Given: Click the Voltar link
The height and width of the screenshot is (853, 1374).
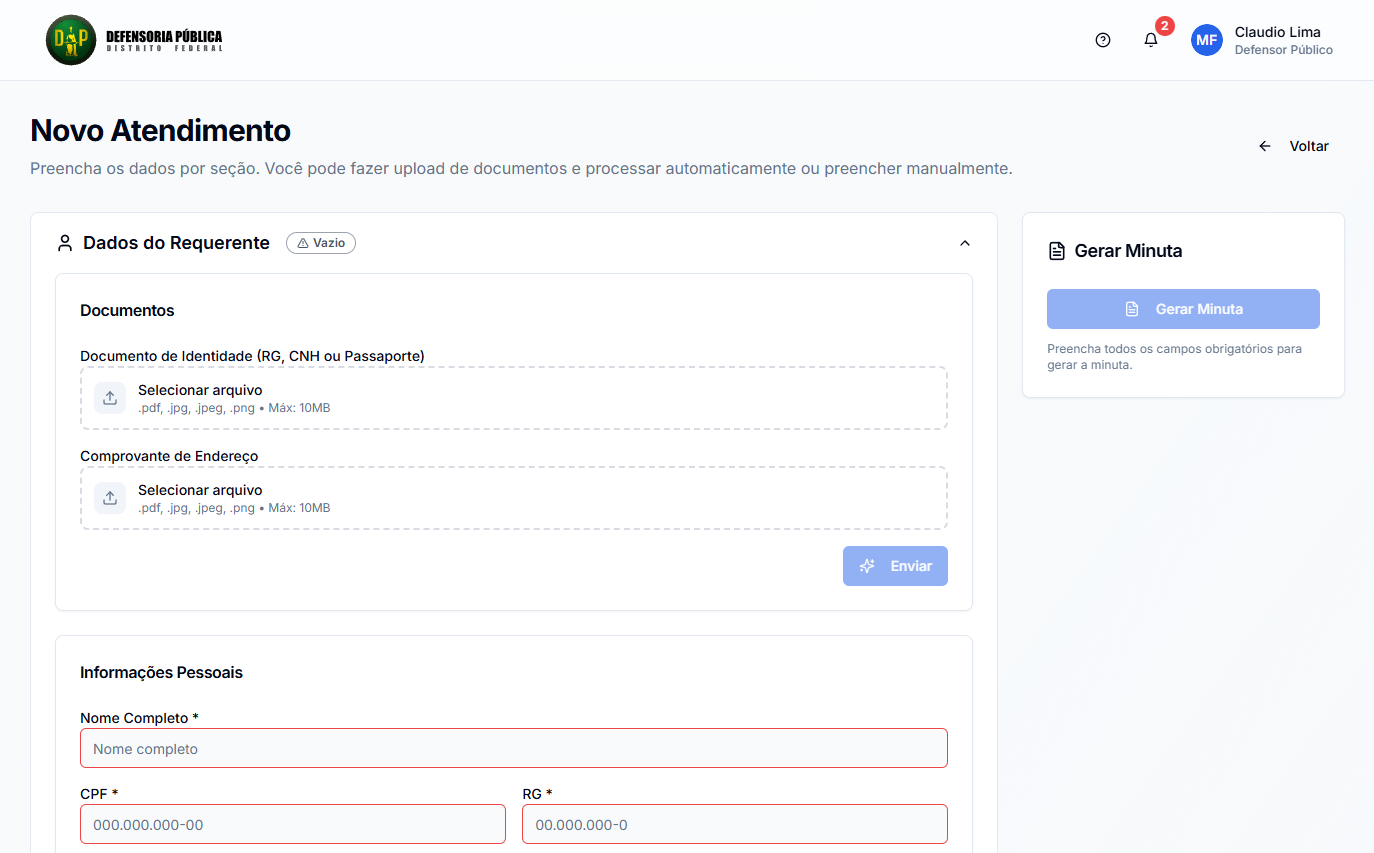Looking at the screenshot, I should pos(1308,146).
